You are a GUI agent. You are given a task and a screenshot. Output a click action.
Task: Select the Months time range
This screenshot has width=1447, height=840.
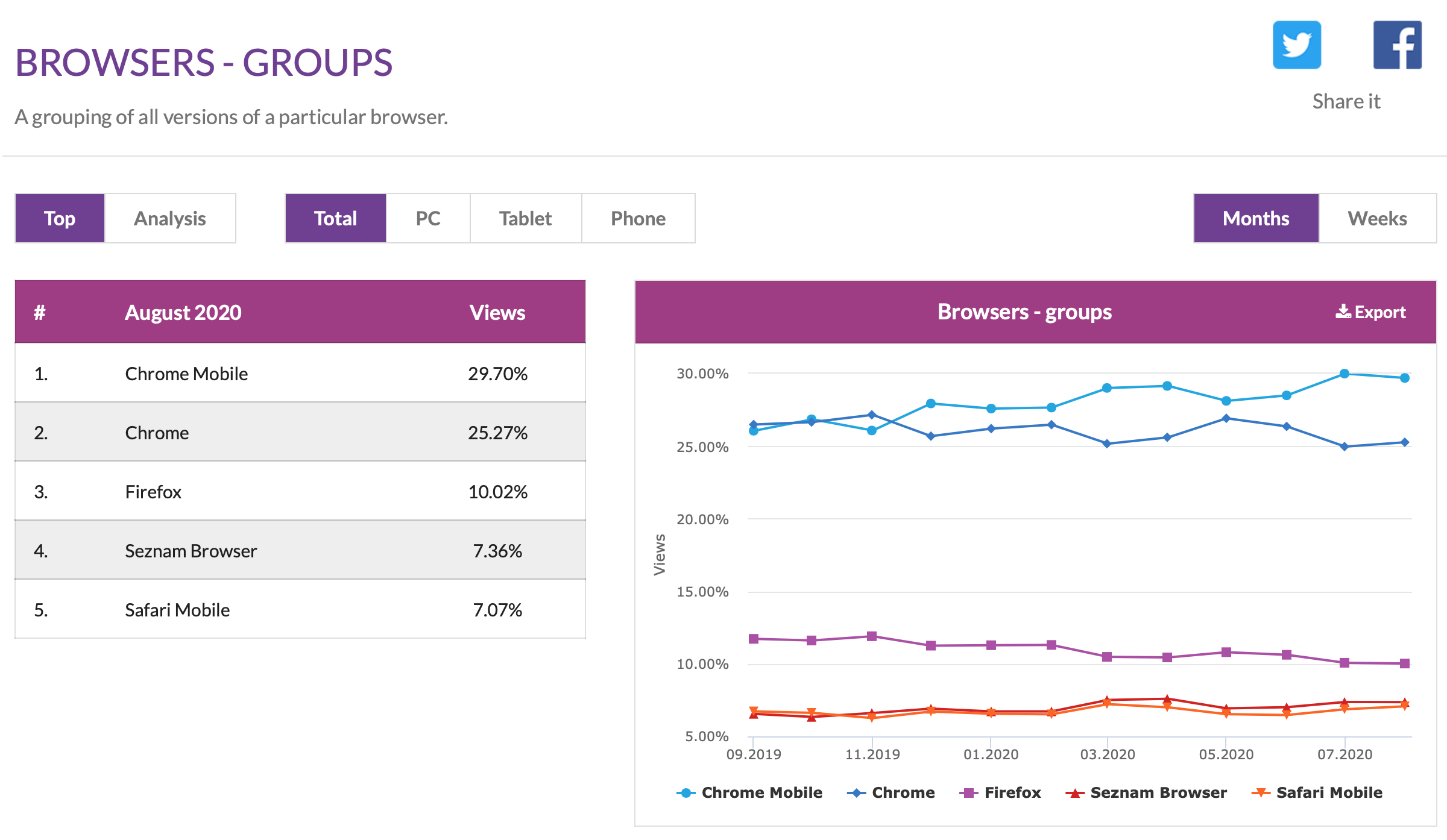click(x=1256, y=218)
